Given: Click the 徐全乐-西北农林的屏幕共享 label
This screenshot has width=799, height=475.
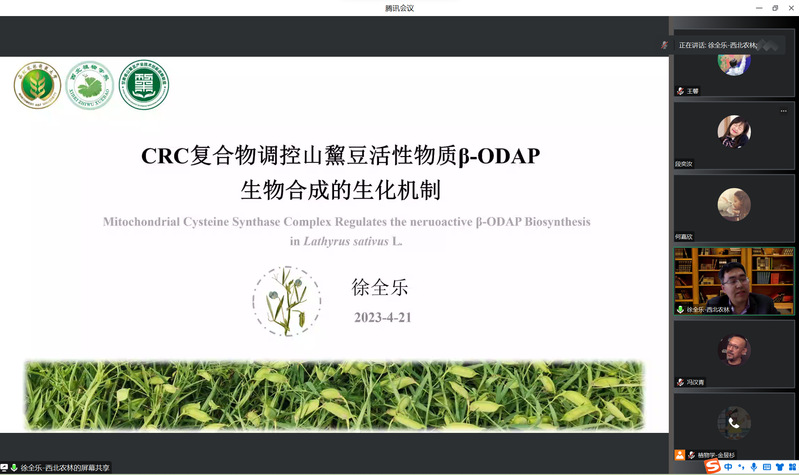Looking at the screenshot, I should click(64, 467).
